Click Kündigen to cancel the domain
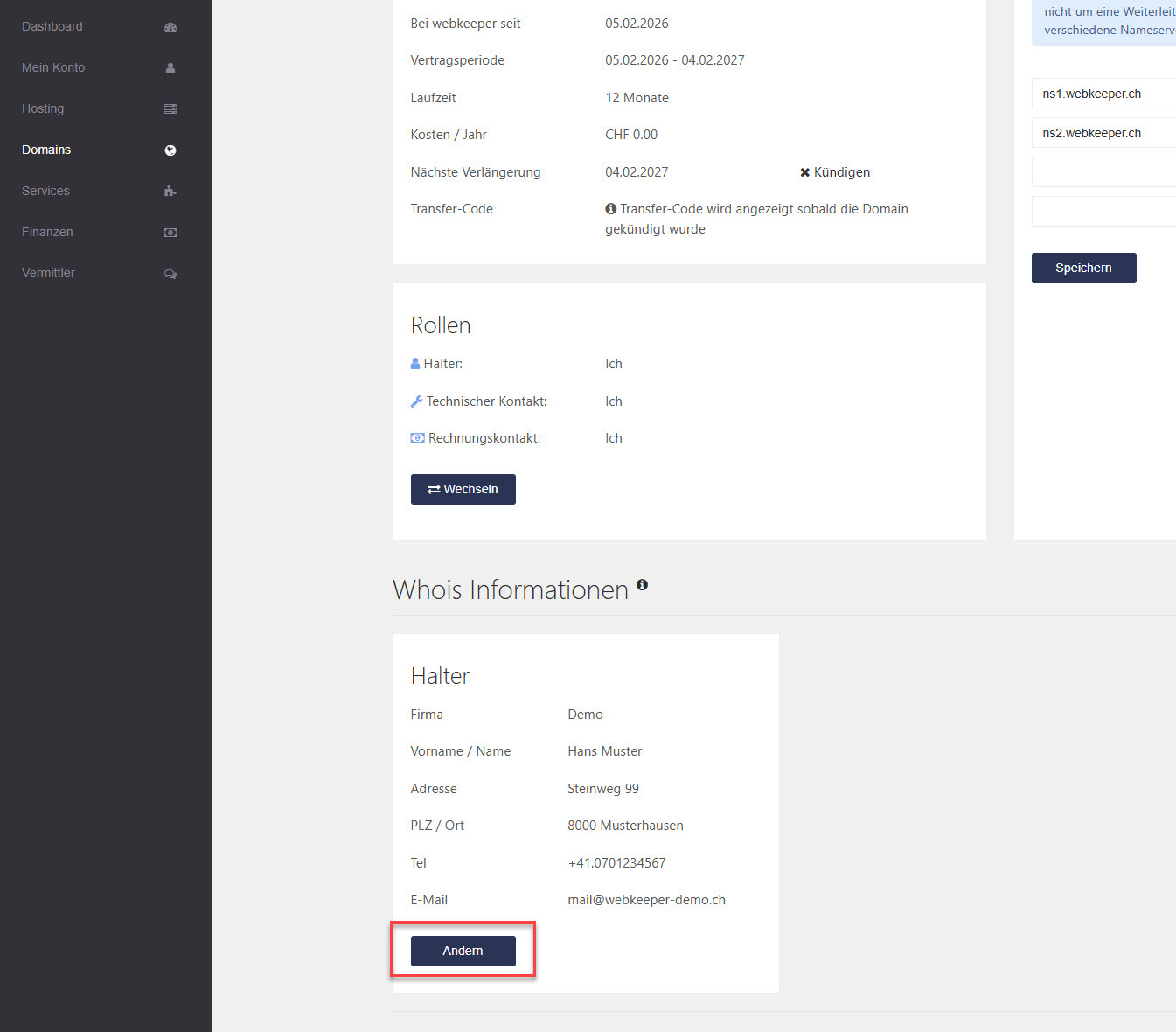This screenshot has width=1176, height=1032. coord(835,172)
